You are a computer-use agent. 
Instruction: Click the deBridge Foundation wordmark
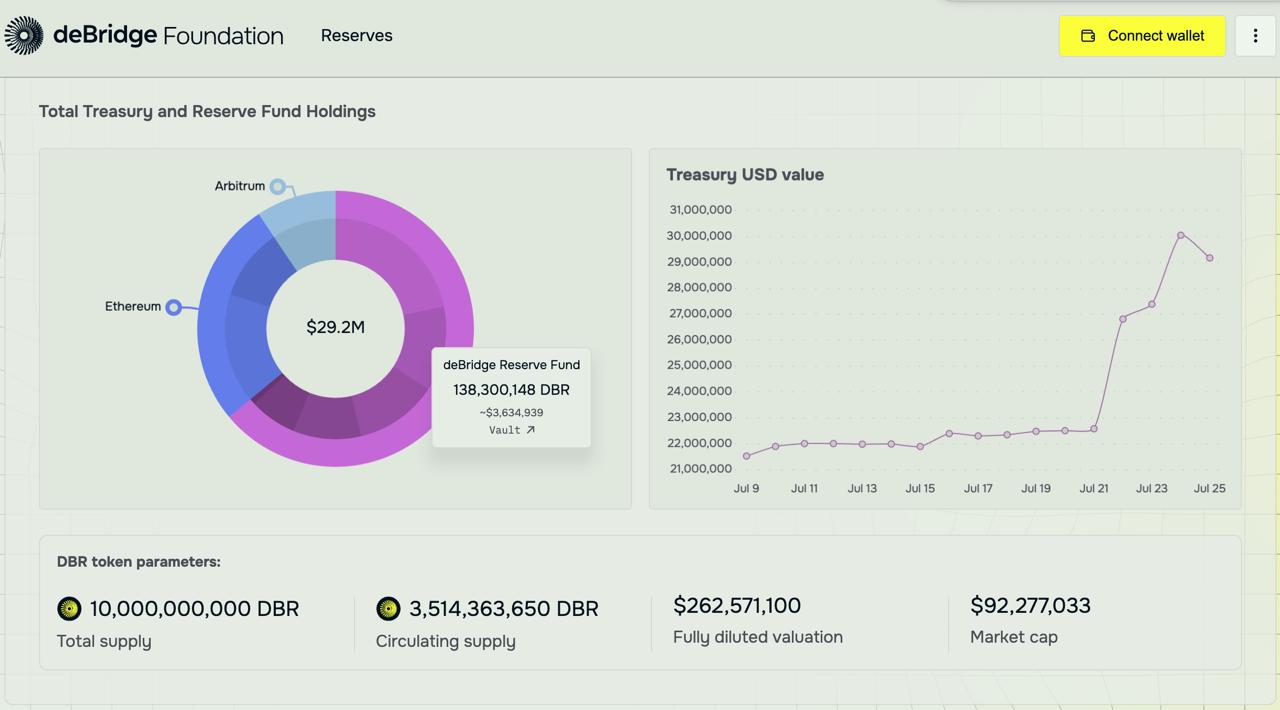click(168, 35)
